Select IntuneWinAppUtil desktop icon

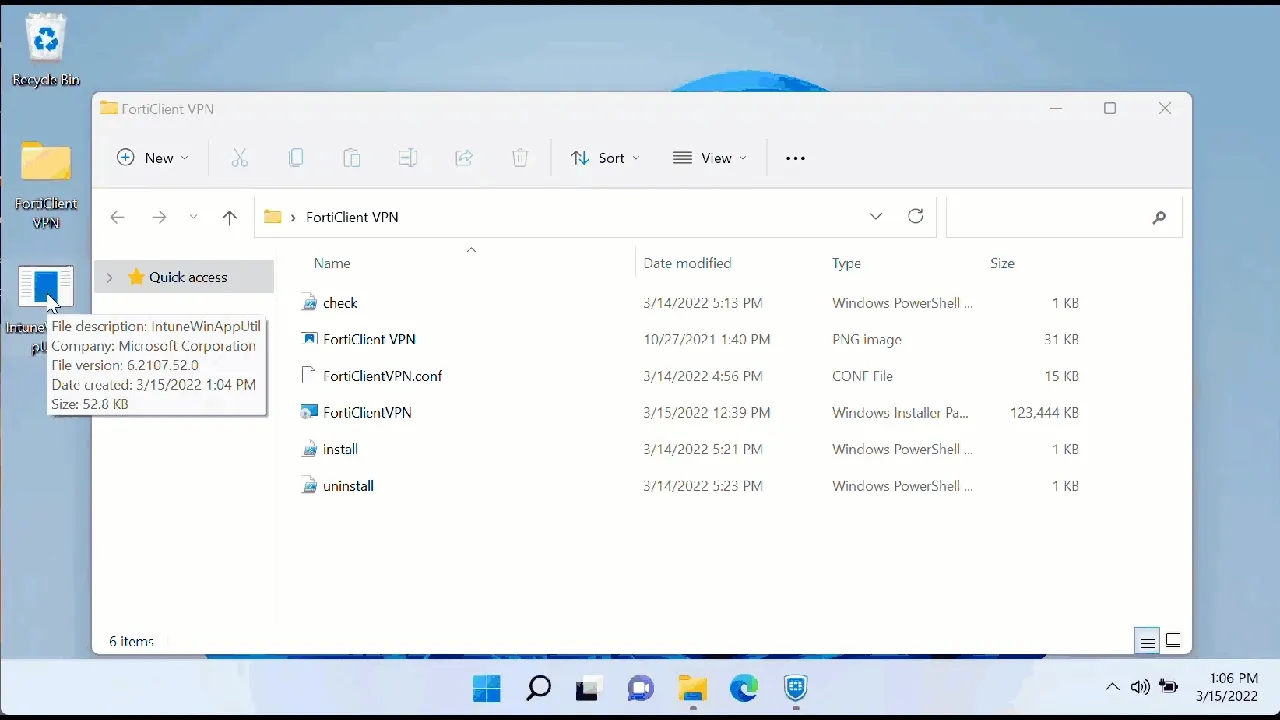pyautogui.click(x=46, y=288)
